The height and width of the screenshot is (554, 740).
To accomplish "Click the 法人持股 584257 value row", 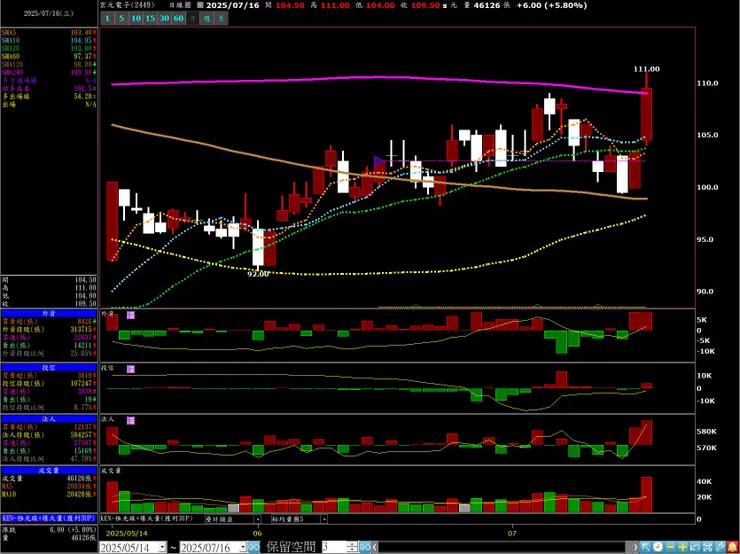I will (x=49, y=435).
